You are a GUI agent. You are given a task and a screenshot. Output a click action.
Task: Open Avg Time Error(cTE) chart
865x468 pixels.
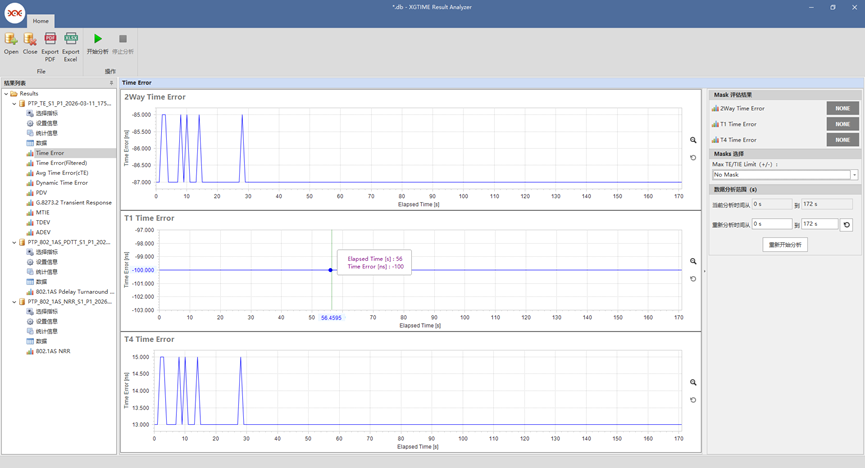[x=62, y=173]
